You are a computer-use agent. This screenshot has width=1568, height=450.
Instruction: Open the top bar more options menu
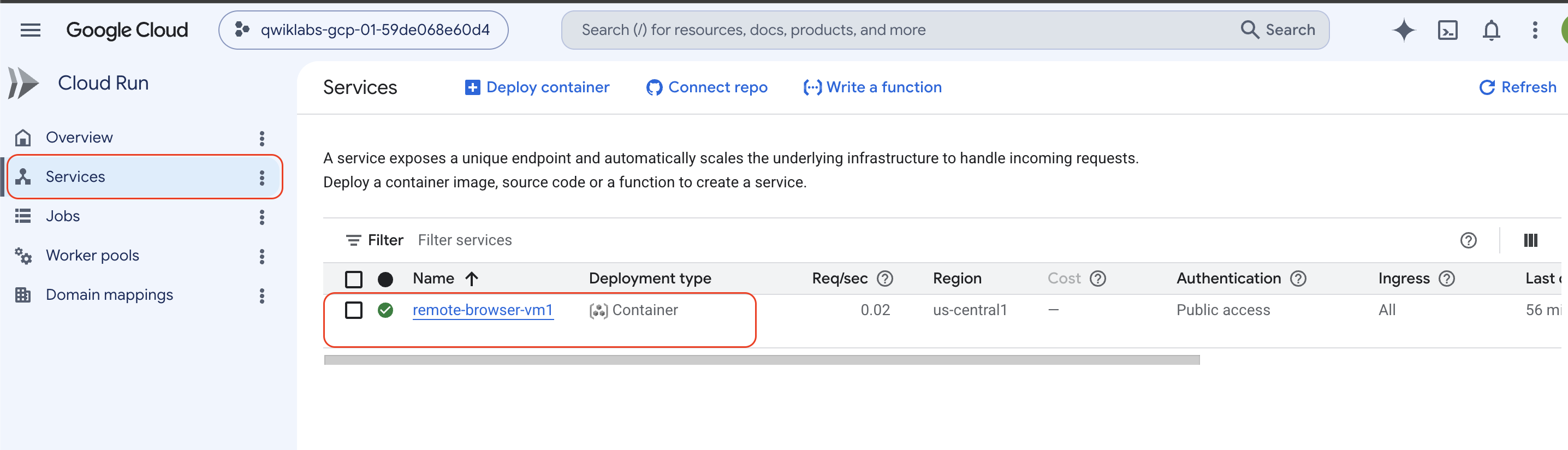click(1535, 30)
